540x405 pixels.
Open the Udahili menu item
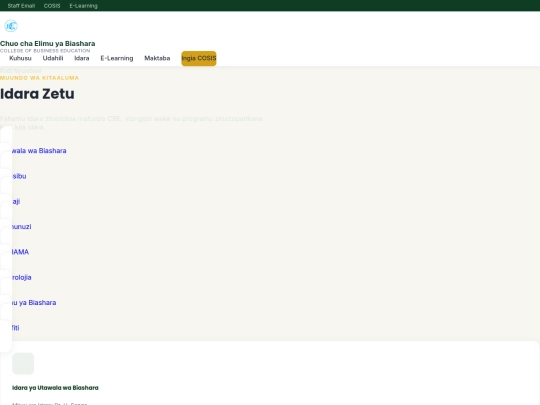tap(53, 58)
